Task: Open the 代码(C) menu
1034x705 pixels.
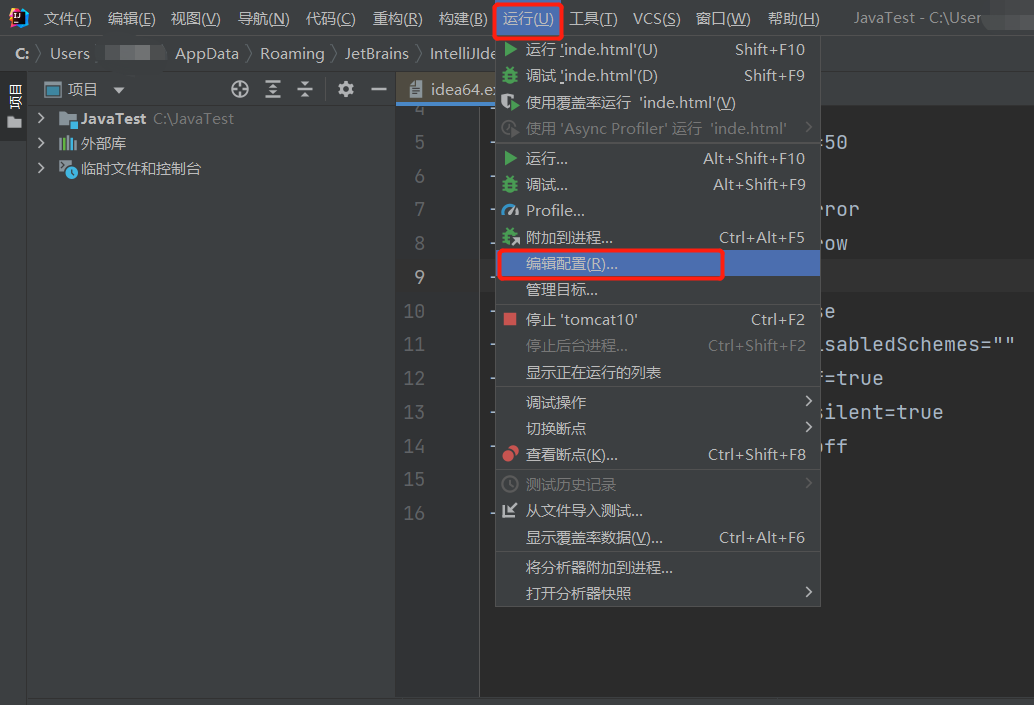Action: [x=330, y=18]
